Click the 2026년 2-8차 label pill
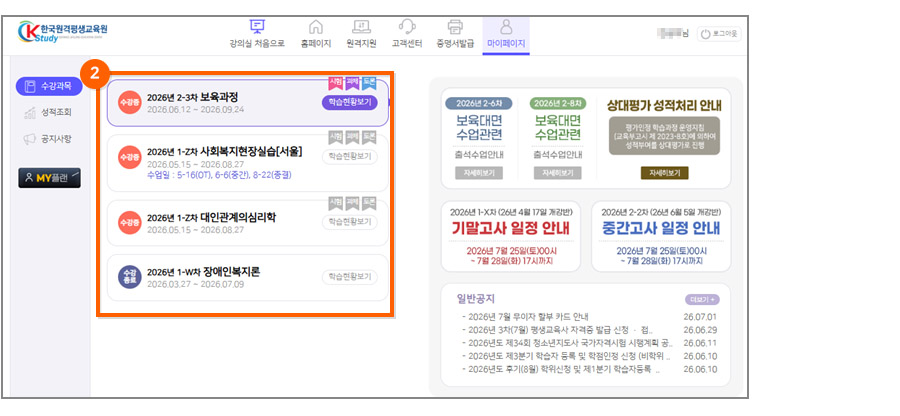The image size is (900, 416). (558, 104)
